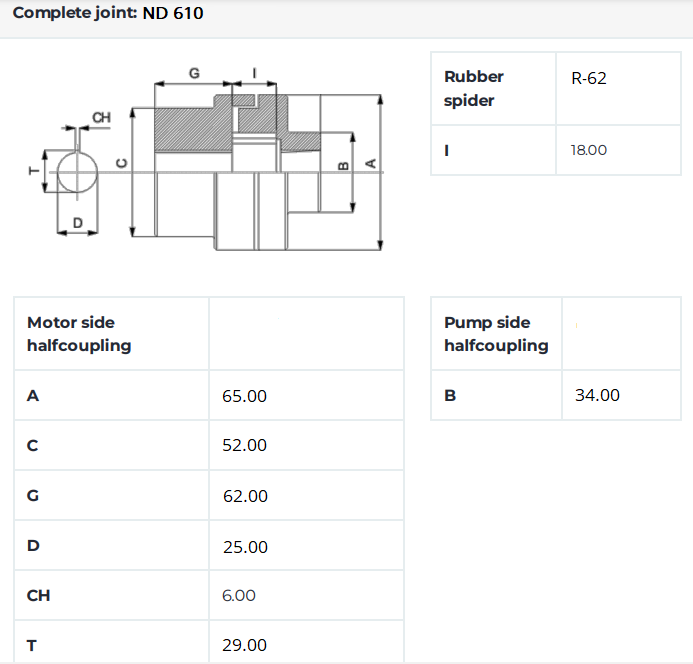Screen dimensions: 693x664
Task: Click the Complete joint: ND 610 heading
Action: (x=108, y=13)
